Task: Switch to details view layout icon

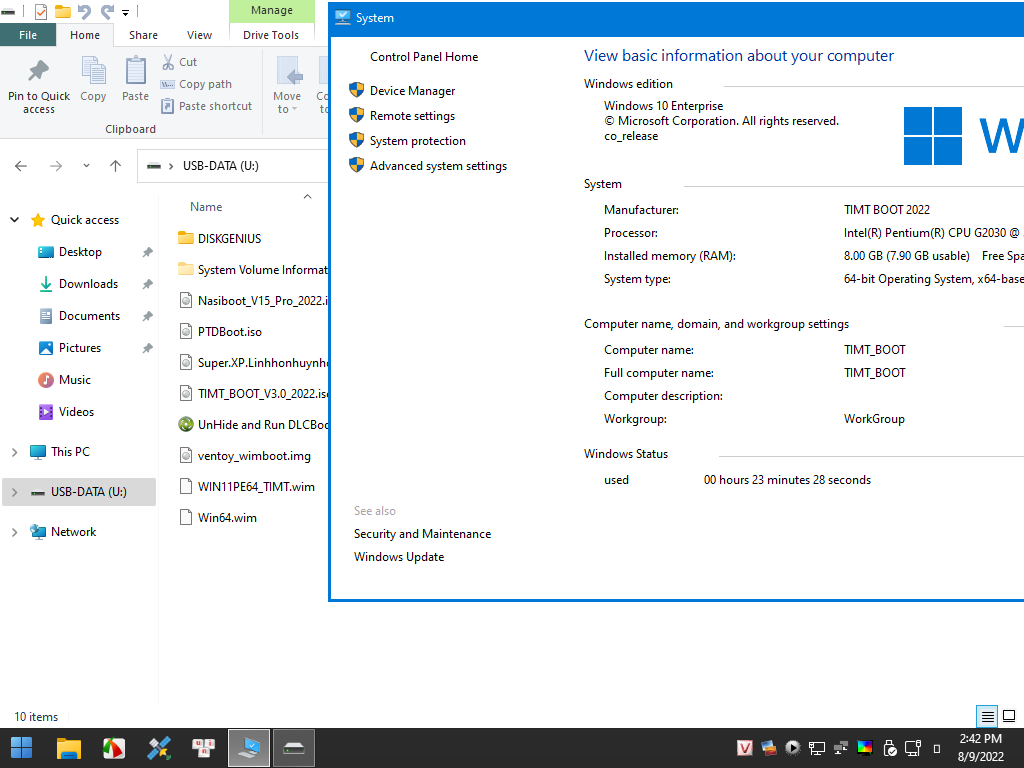Action: (987, 716)
